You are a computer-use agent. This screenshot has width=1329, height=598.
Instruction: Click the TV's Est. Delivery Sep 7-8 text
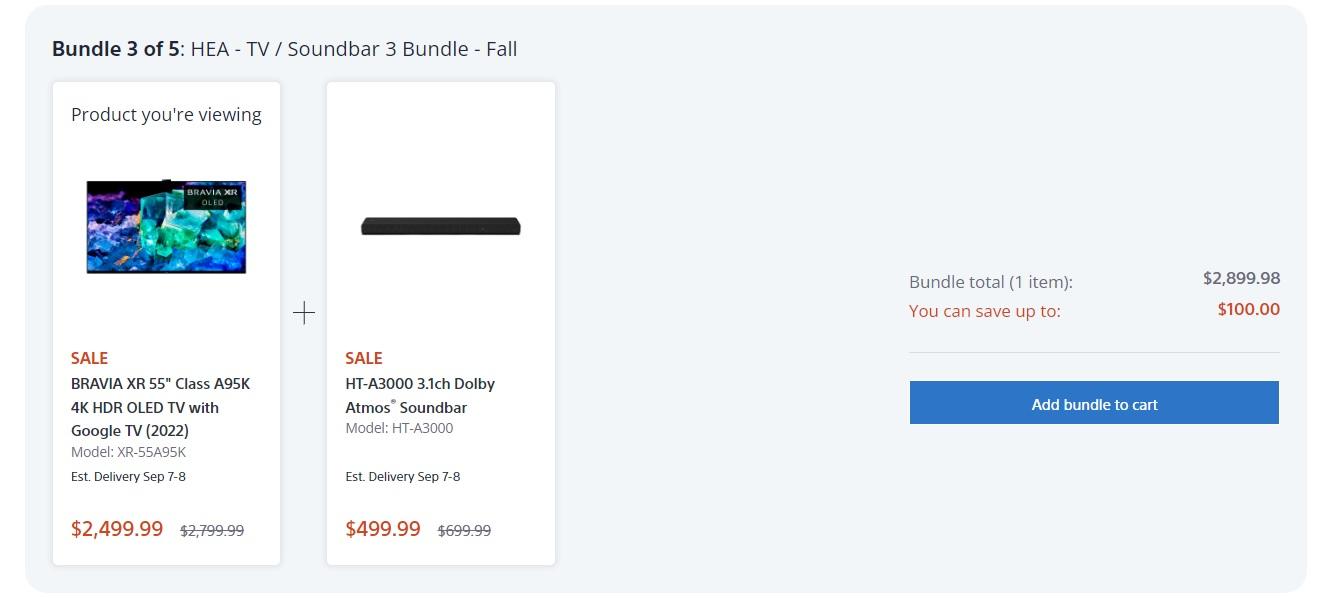click(x=128, y=477)
